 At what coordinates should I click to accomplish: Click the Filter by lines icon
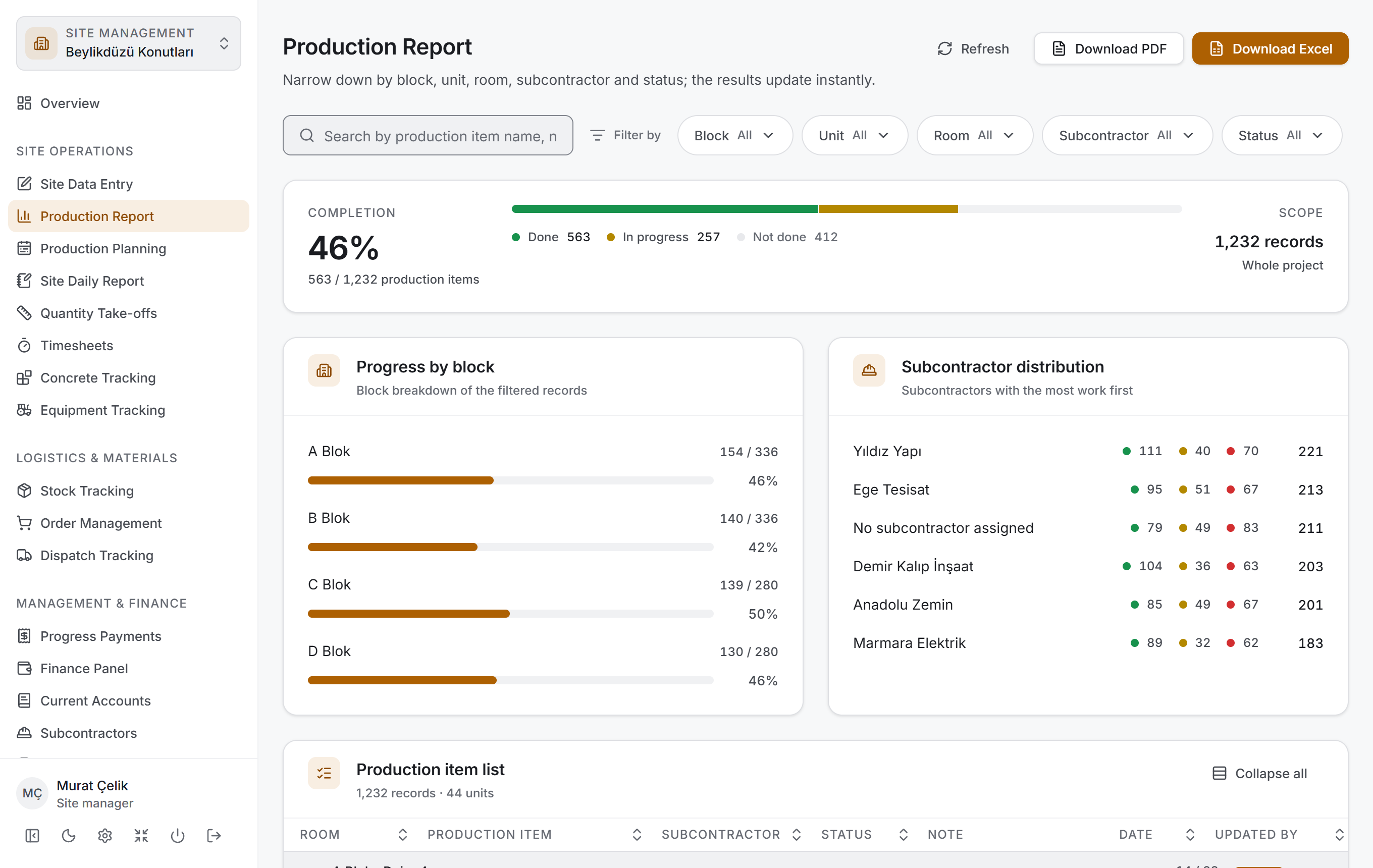click(597, 135)
